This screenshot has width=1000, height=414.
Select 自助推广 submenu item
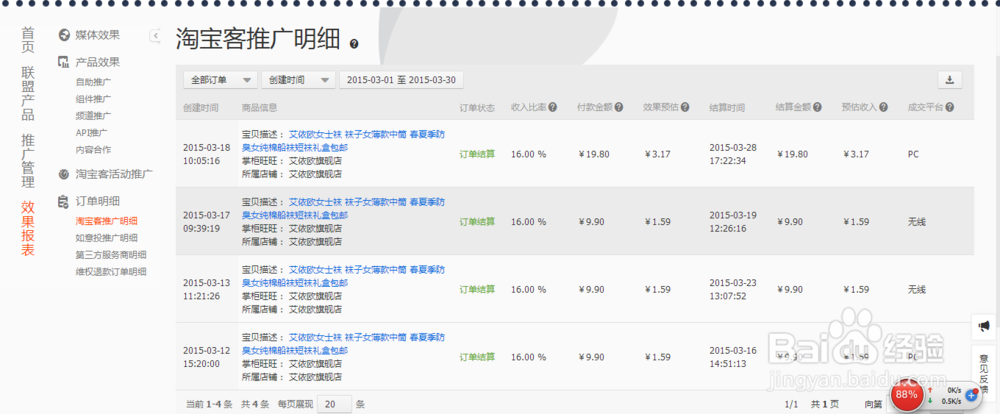93,82
